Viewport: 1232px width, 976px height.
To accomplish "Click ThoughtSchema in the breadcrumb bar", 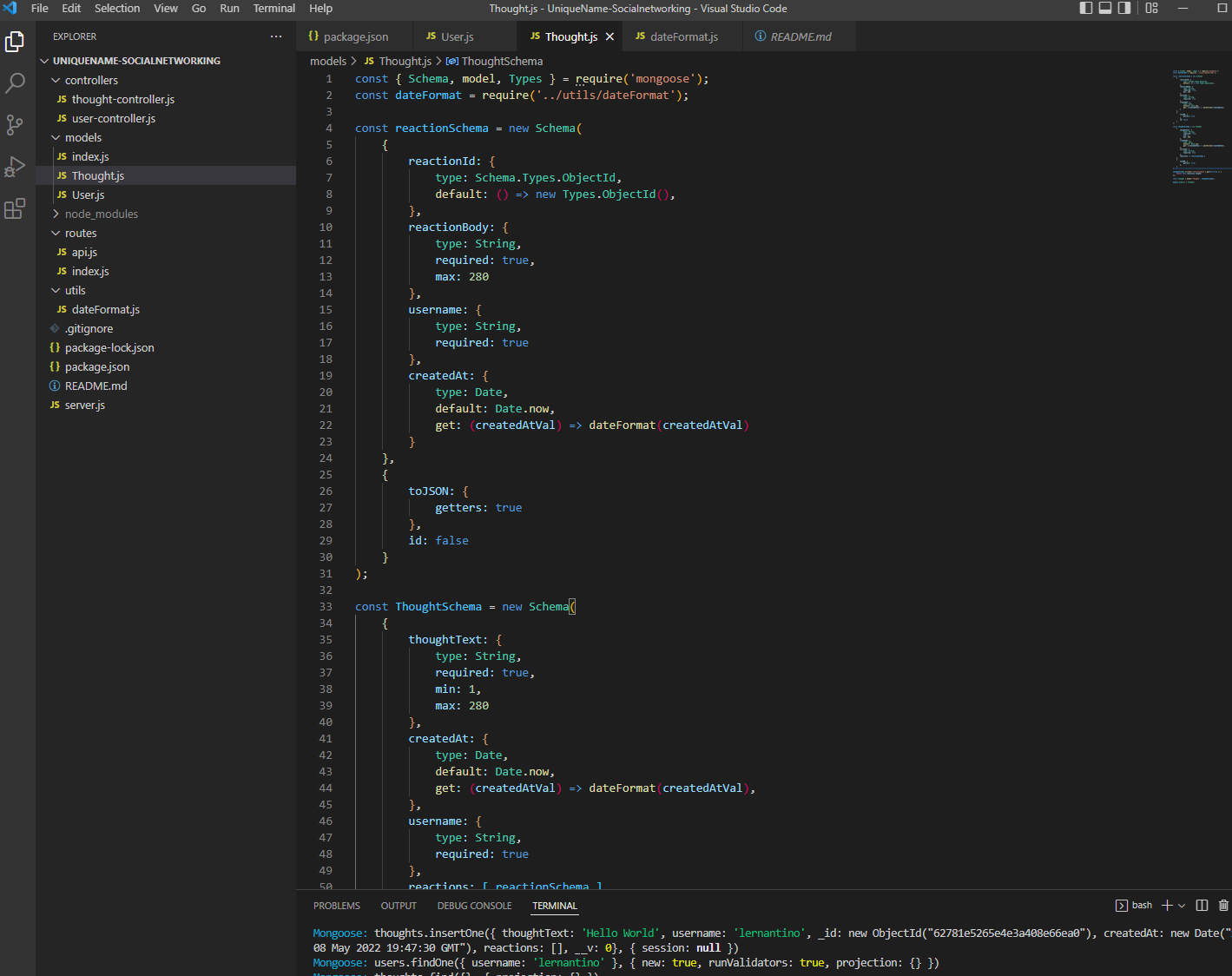I will [500, 61].
